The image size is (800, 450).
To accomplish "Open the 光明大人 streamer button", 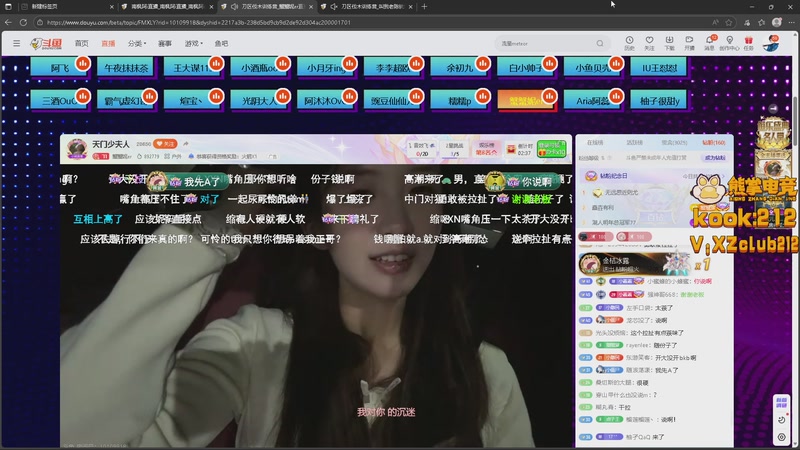I will click(x=259, y=101).
